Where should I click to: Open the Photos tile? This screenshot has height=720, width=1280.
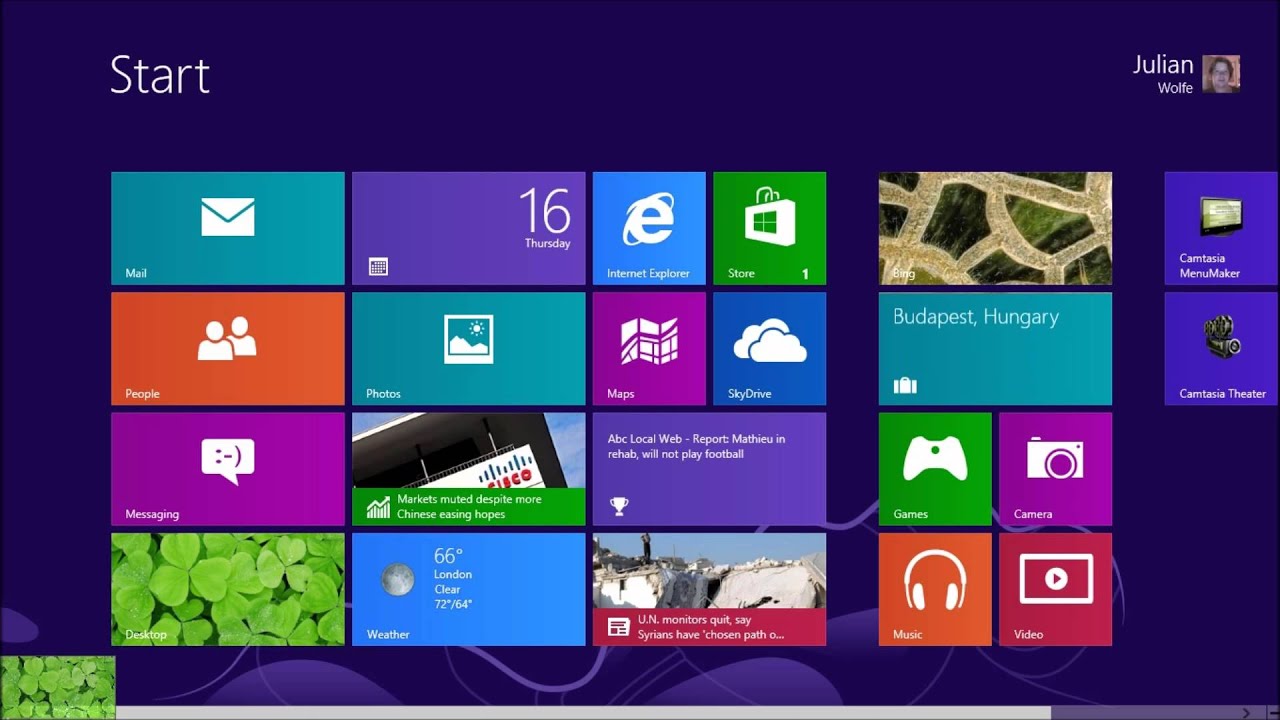[x=469, y=349]
